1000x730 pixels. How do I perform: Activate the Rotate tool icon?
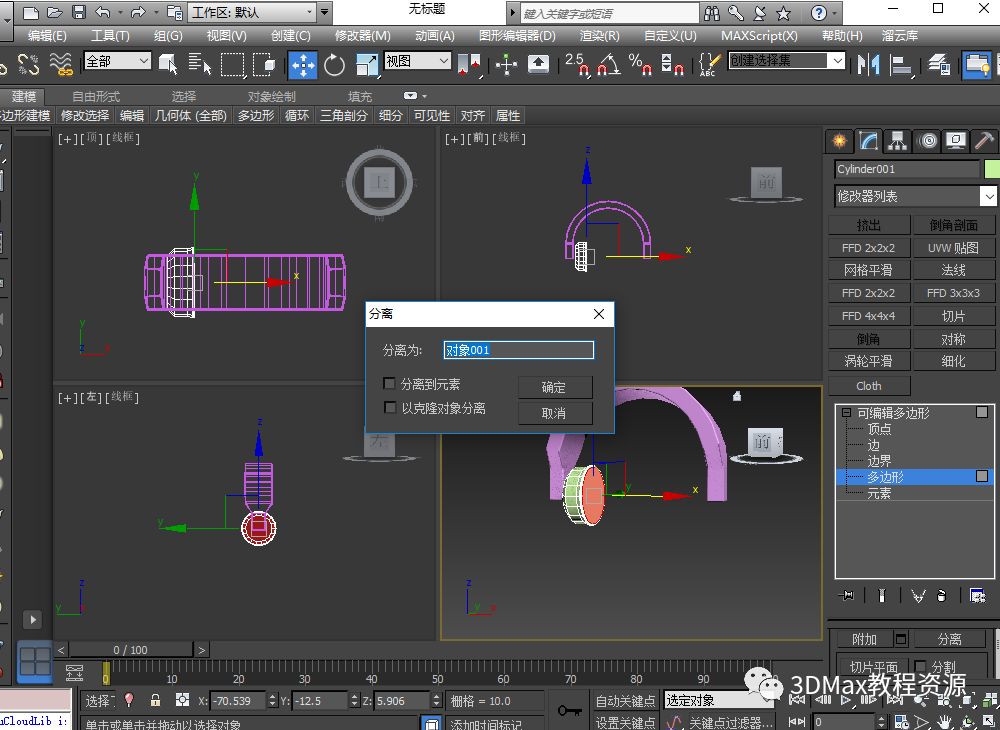pos(335,64)
